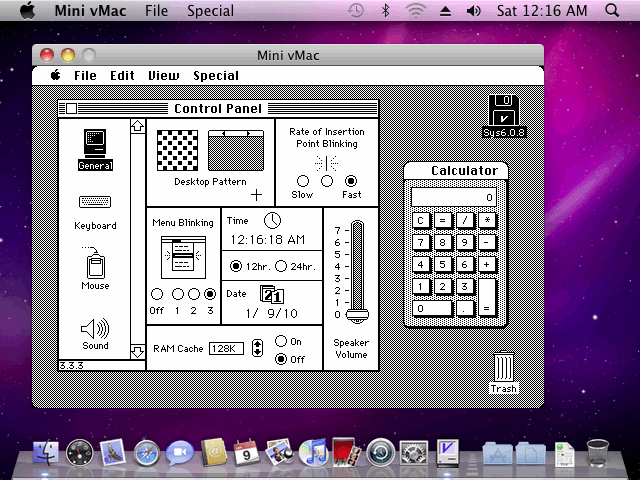Open the classic Mac View menu
Screen dimensions: 640x480
(164, 75)
